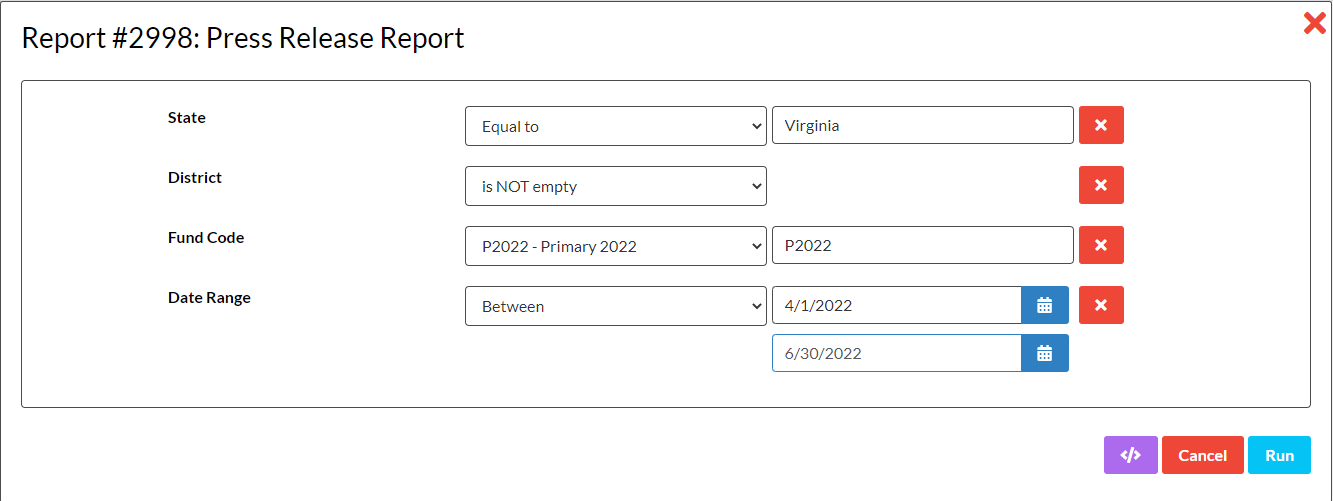This screenshot has width=1333, height=501.
Task: Open the State 'Equal to' operator dropdown
Action: click(x=616, y=126)
